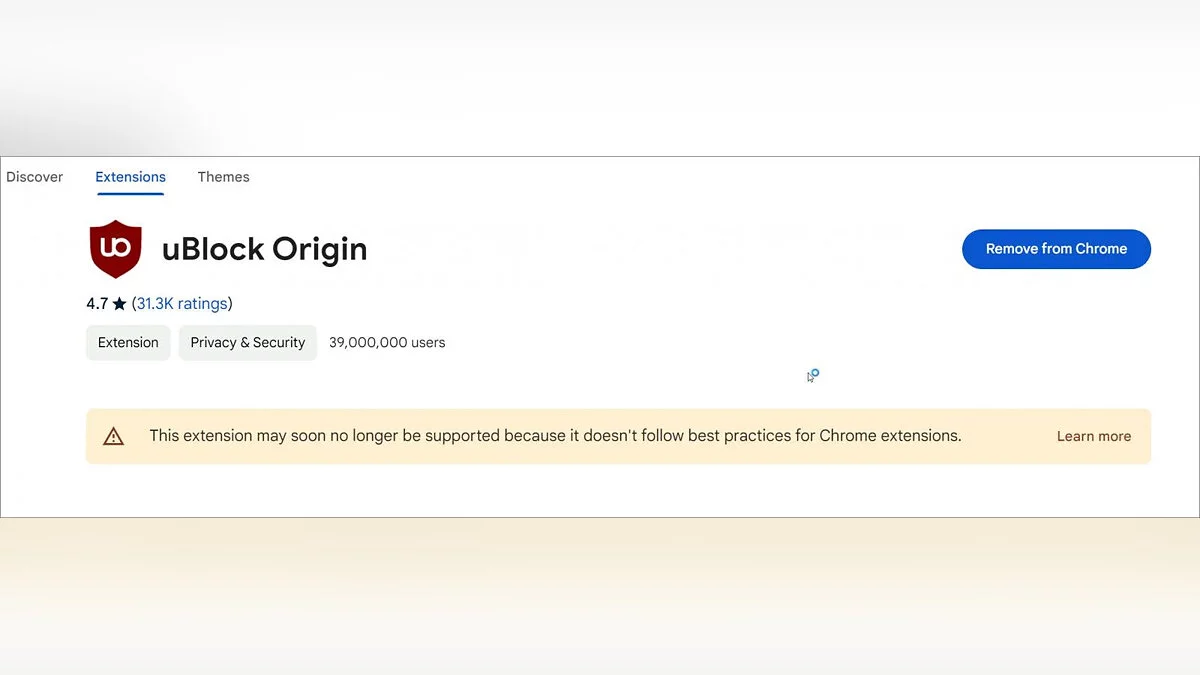Click the 39,000,000 users text

pyautogui.click(x=387, y=342)
